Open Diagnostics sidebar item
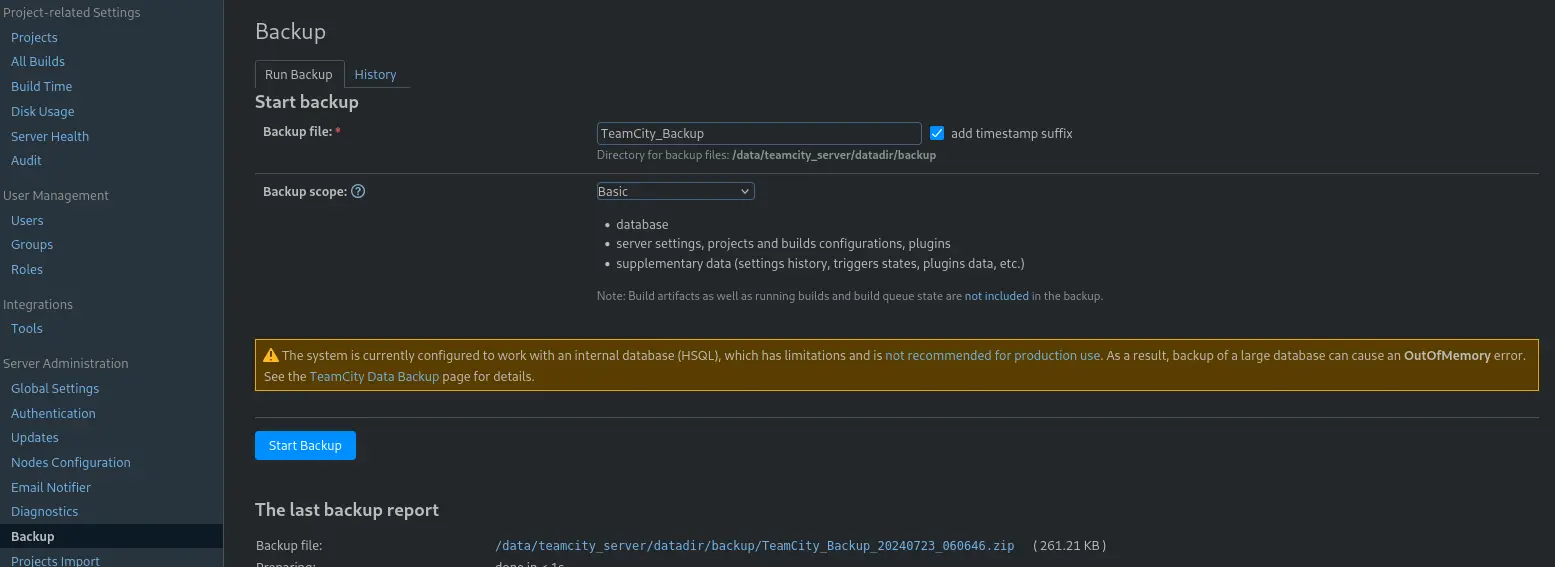Viewport: 1555px width, 567px height. pos(44,511)
